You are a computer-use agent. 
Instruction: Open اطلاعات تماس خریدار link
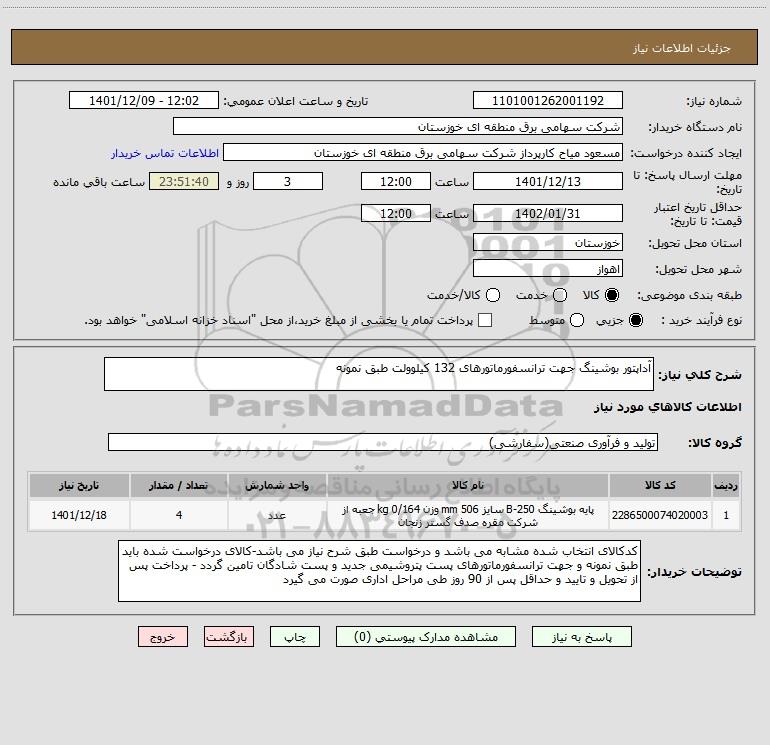(x=165, y=153)
